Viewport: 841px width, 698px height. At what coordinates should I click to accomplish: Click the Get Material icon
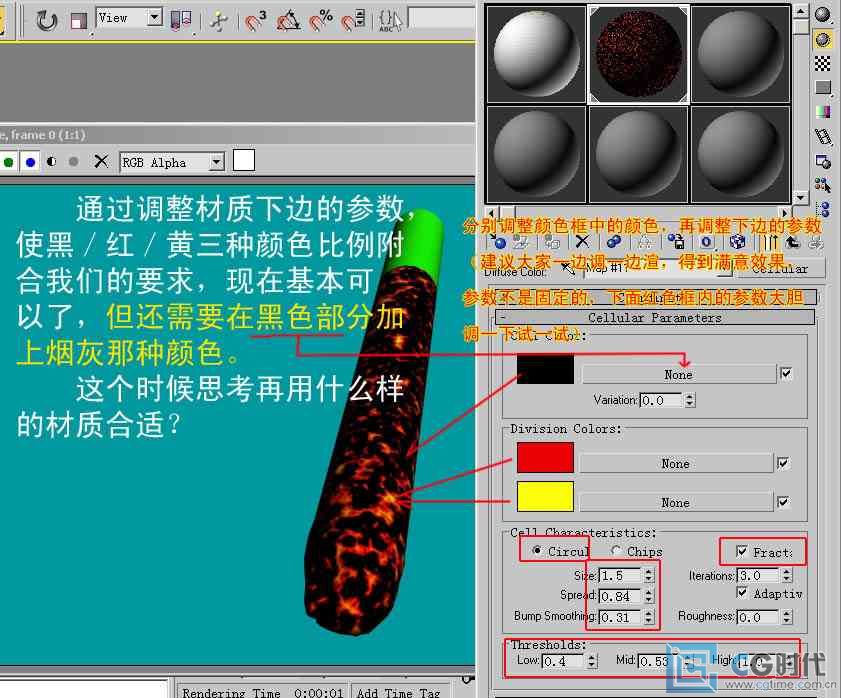point(499,242)
